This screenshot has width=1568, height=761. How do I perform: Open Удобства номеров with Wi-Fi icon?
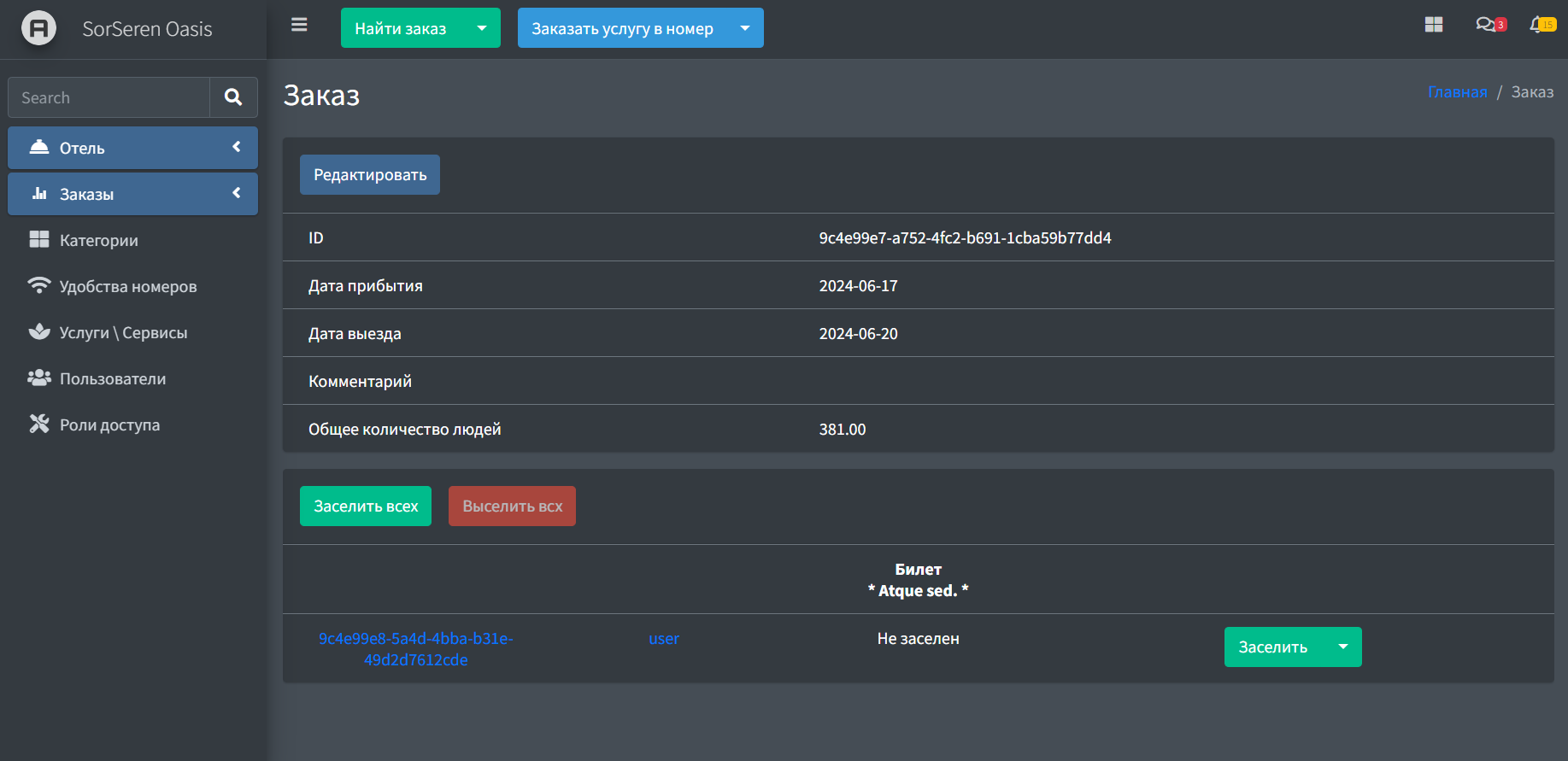pos(127,286)
